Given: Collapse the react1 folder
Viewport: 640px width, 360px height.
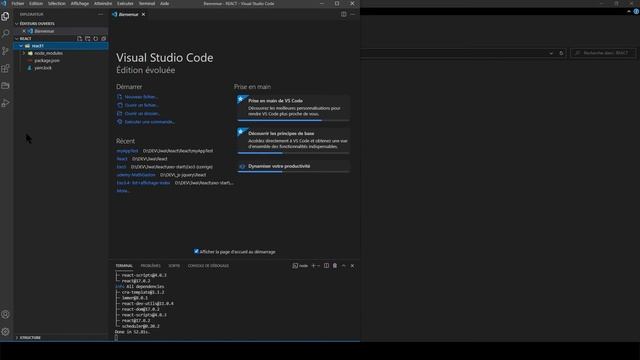Looking at the screenshot, I should coord(21,46).
